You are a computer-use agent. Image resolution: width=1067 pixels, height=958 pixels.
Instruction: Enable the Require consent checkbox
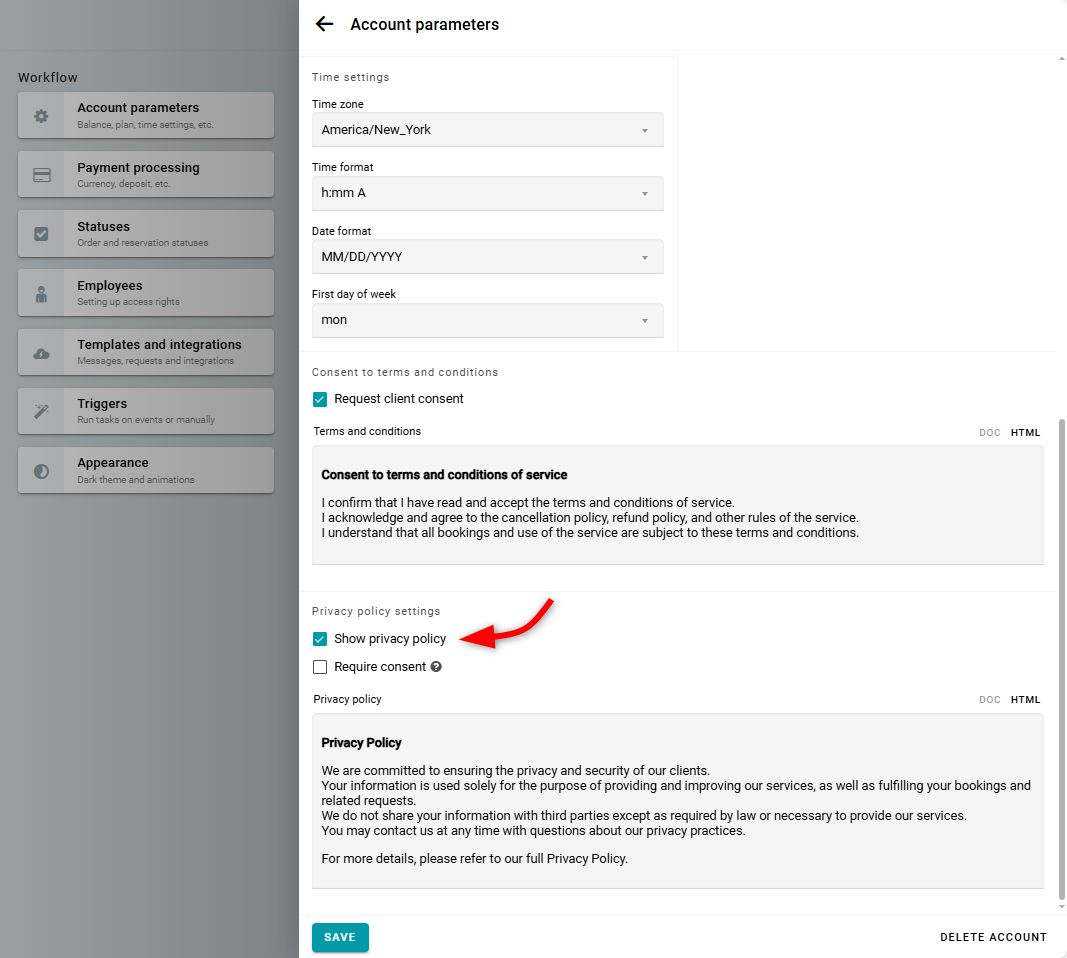320,667
